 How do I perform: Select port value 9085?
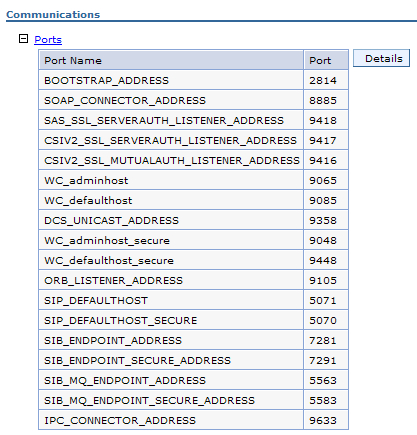tap(323, 200)
